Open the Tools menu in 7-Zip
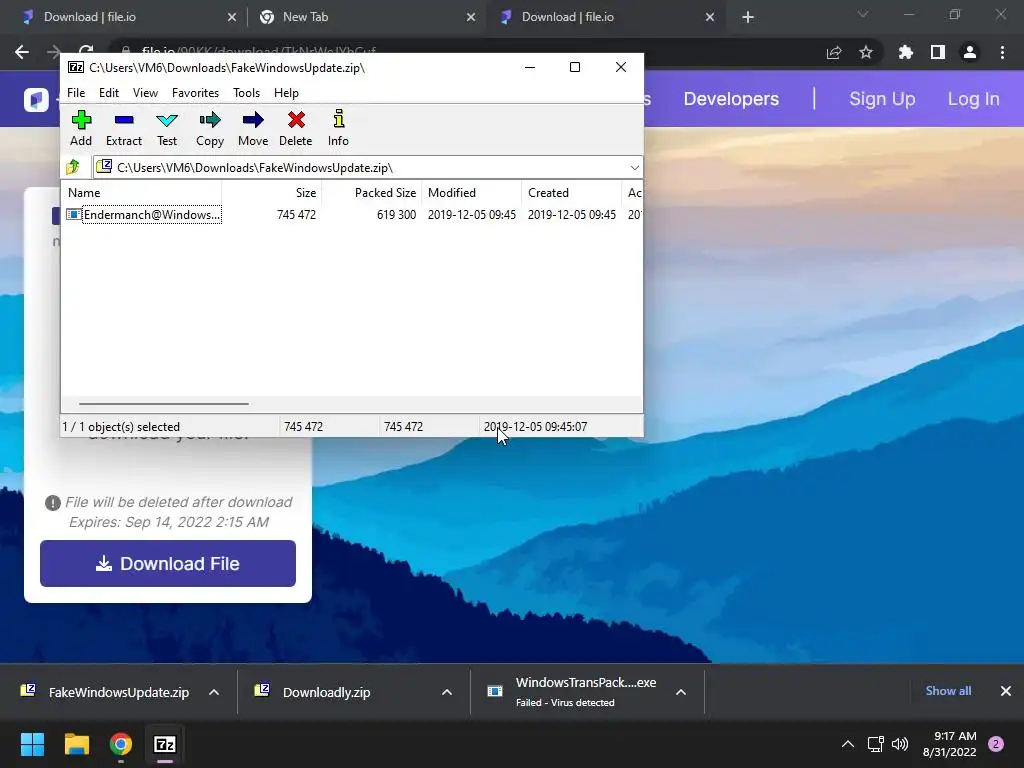Screen dimensions: 1024x768 246,93
